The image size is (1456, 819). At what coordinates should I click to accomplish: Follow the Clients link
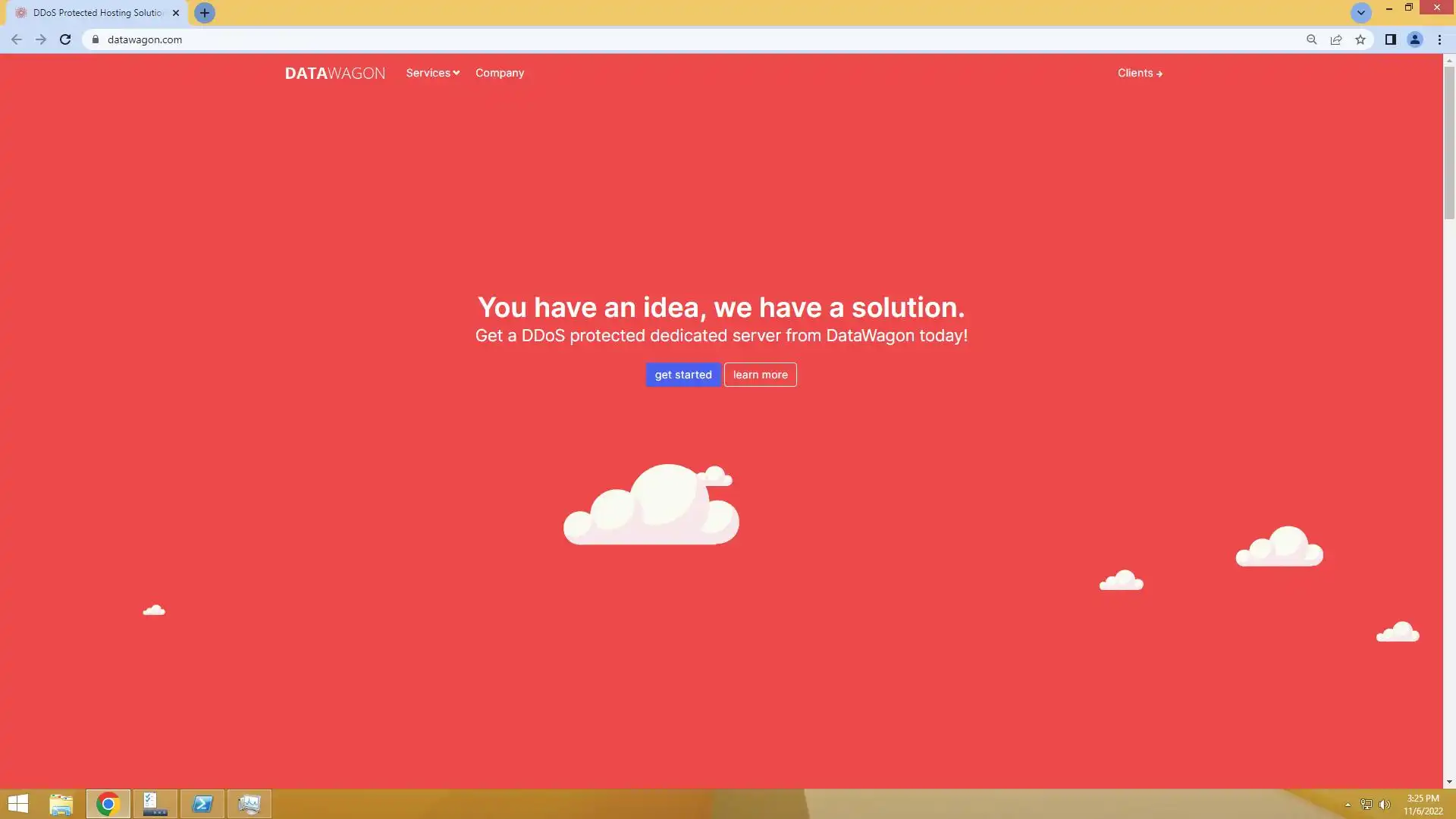pyautogui.click(x=1139, y=73)
